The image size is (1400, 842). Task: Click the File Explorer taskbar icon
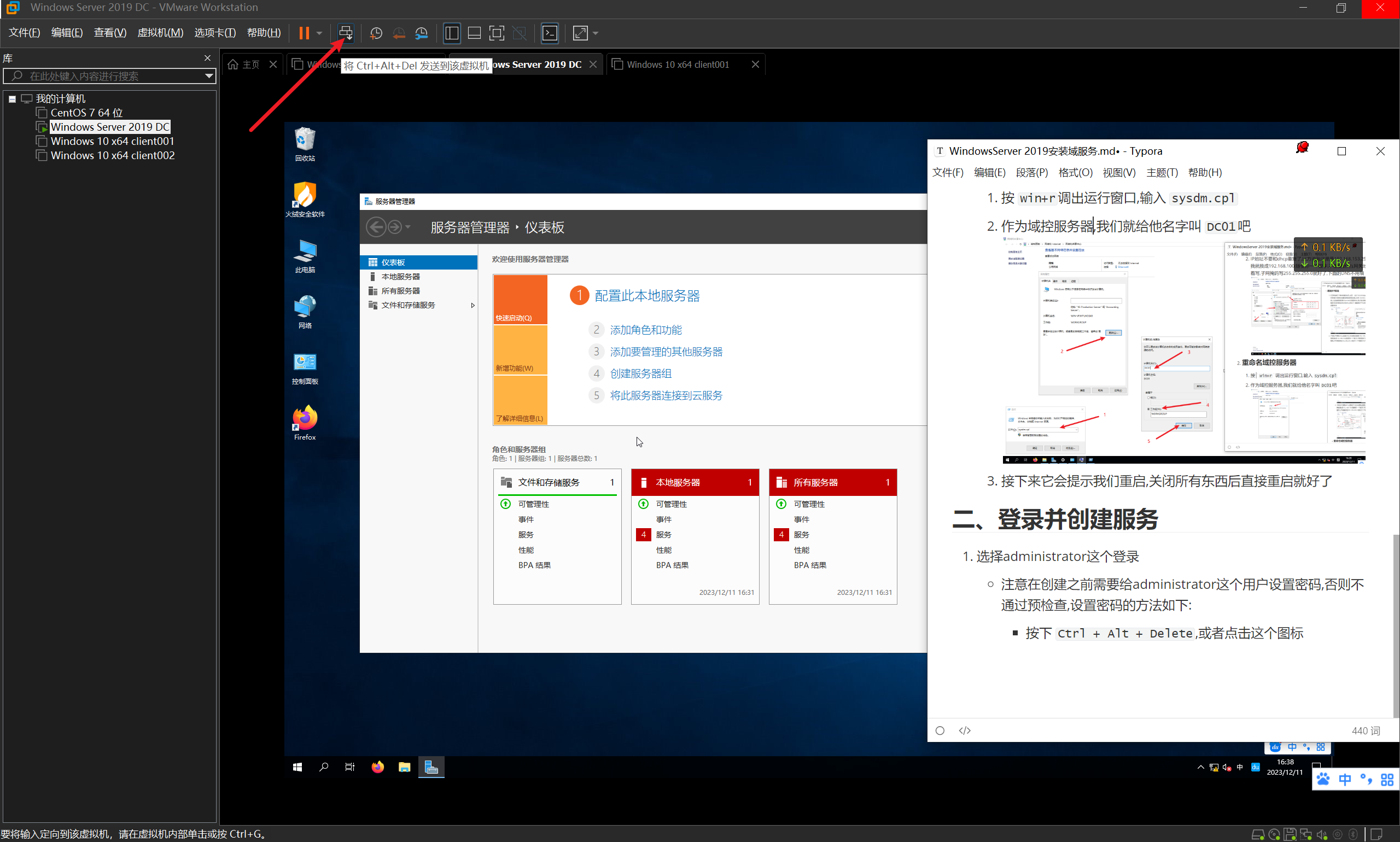(404, 767)
